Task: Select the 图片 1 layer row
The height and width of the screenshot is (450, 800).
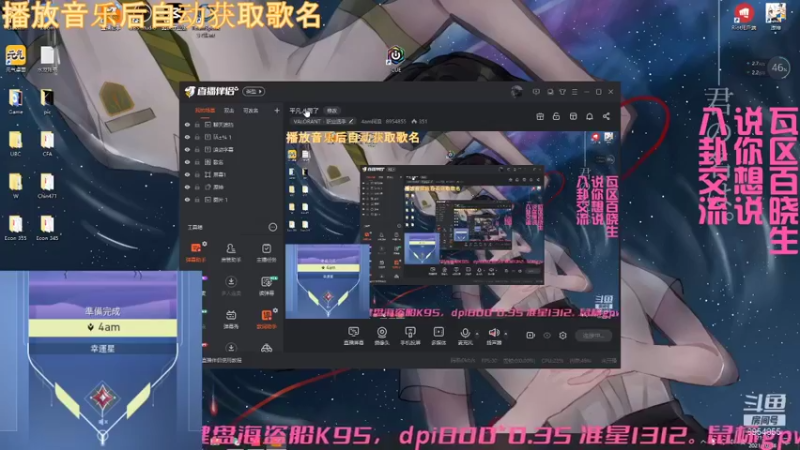Action: point(232,199)
